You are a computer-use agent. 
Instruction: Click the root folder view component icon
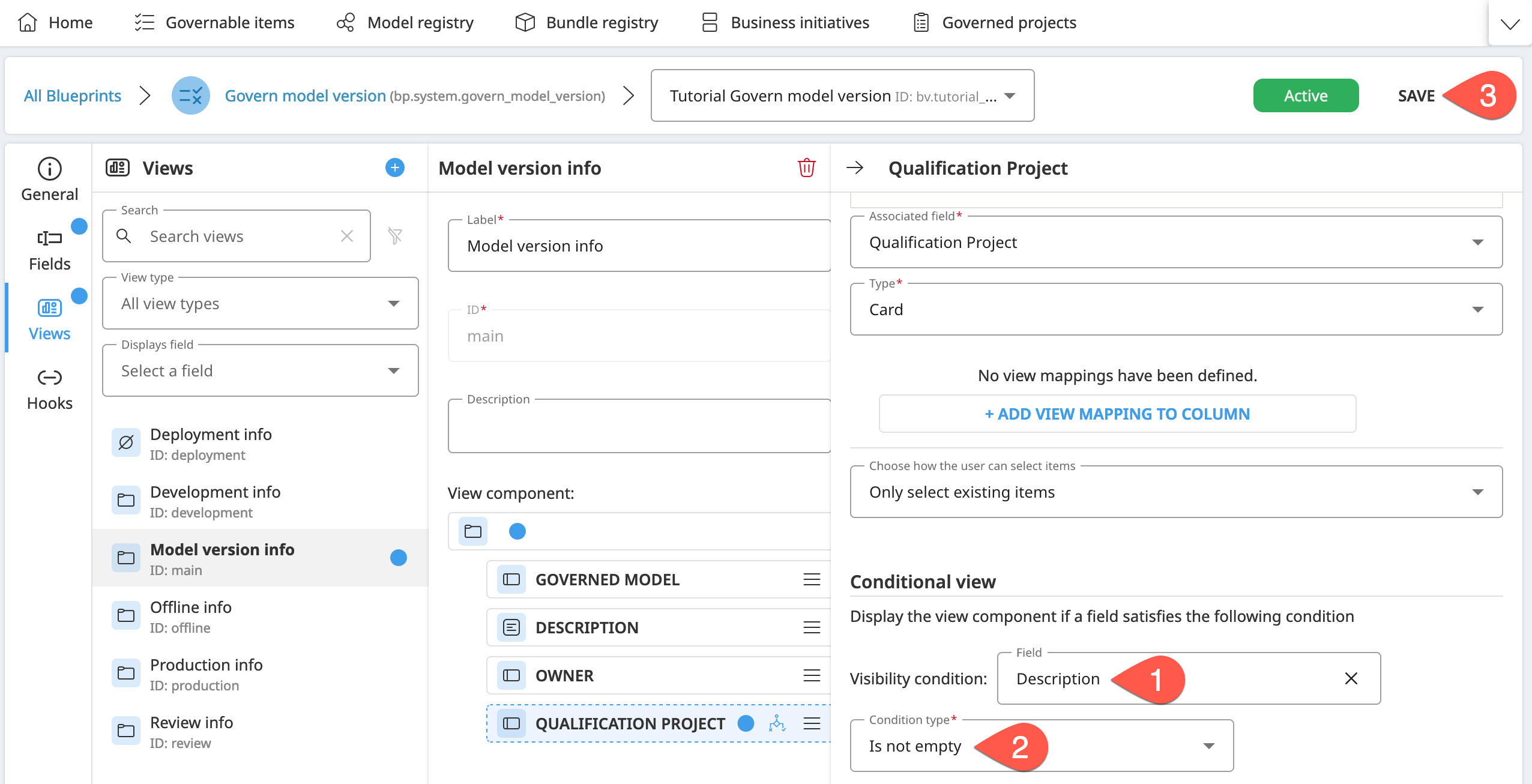pos(473,531)
